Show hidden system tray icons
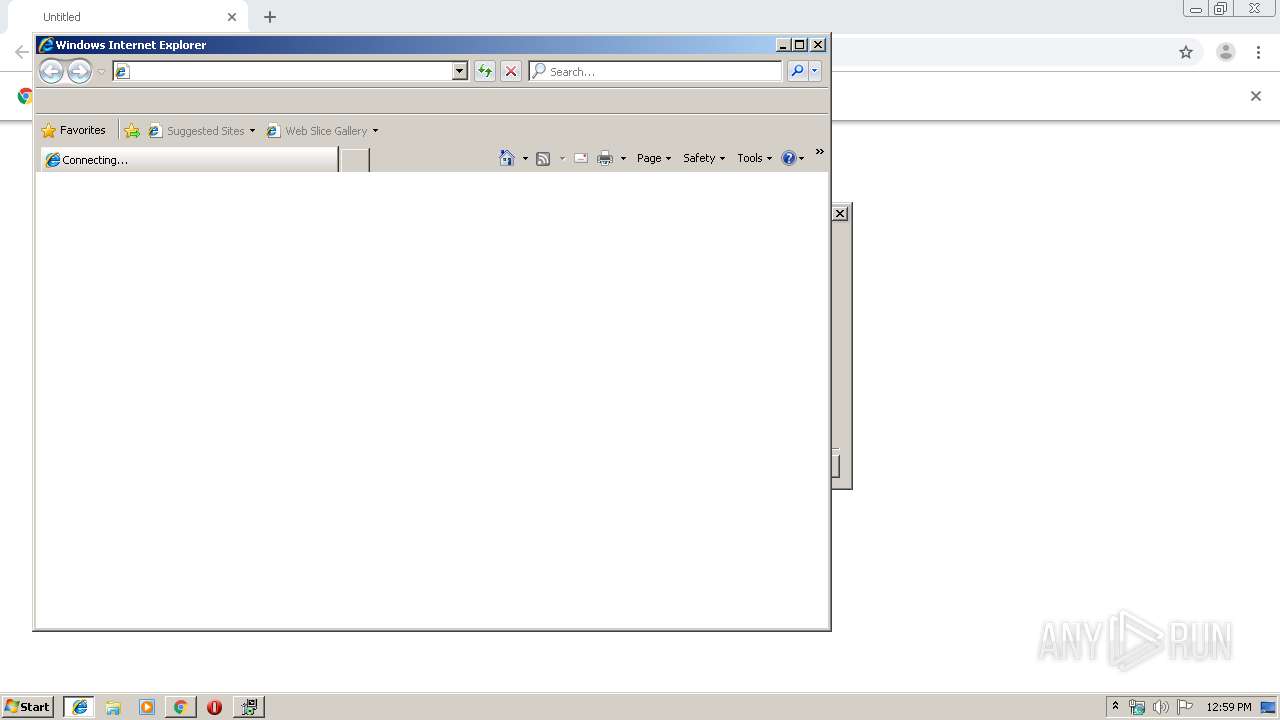1280x720 pixels. coord(1115,707)
